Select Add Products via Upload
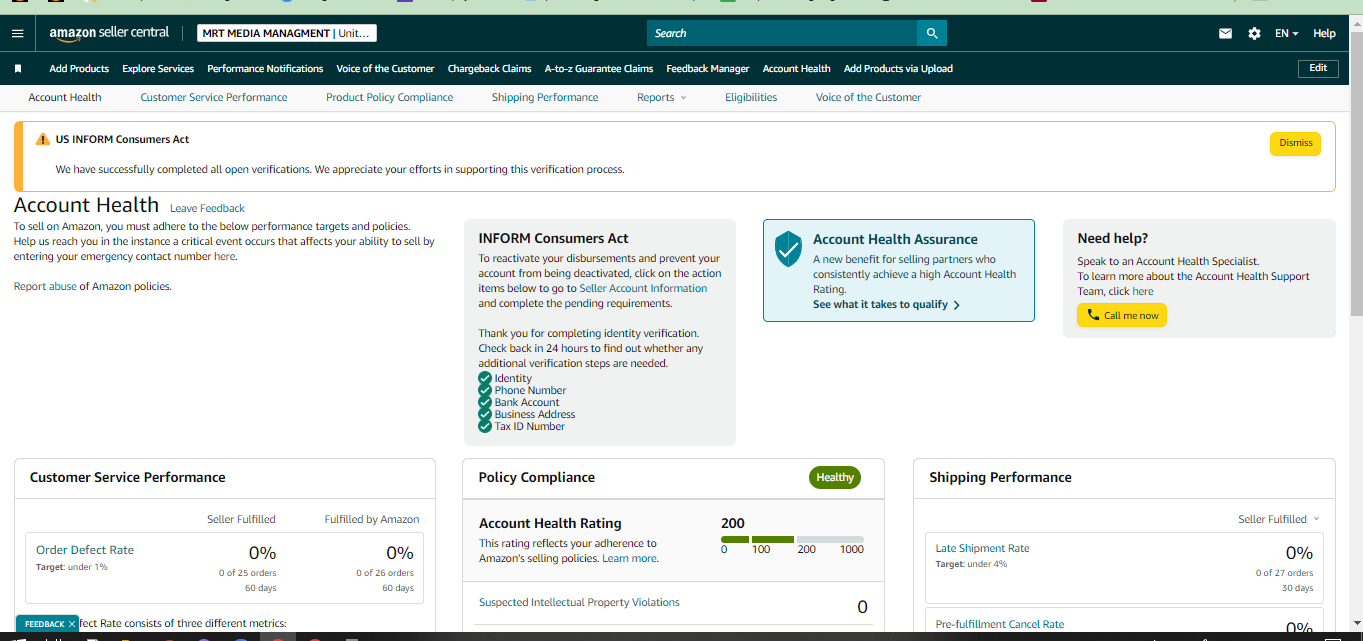Image resolution: width=1363 pixels, height=641 pixels. pos(898,69)
